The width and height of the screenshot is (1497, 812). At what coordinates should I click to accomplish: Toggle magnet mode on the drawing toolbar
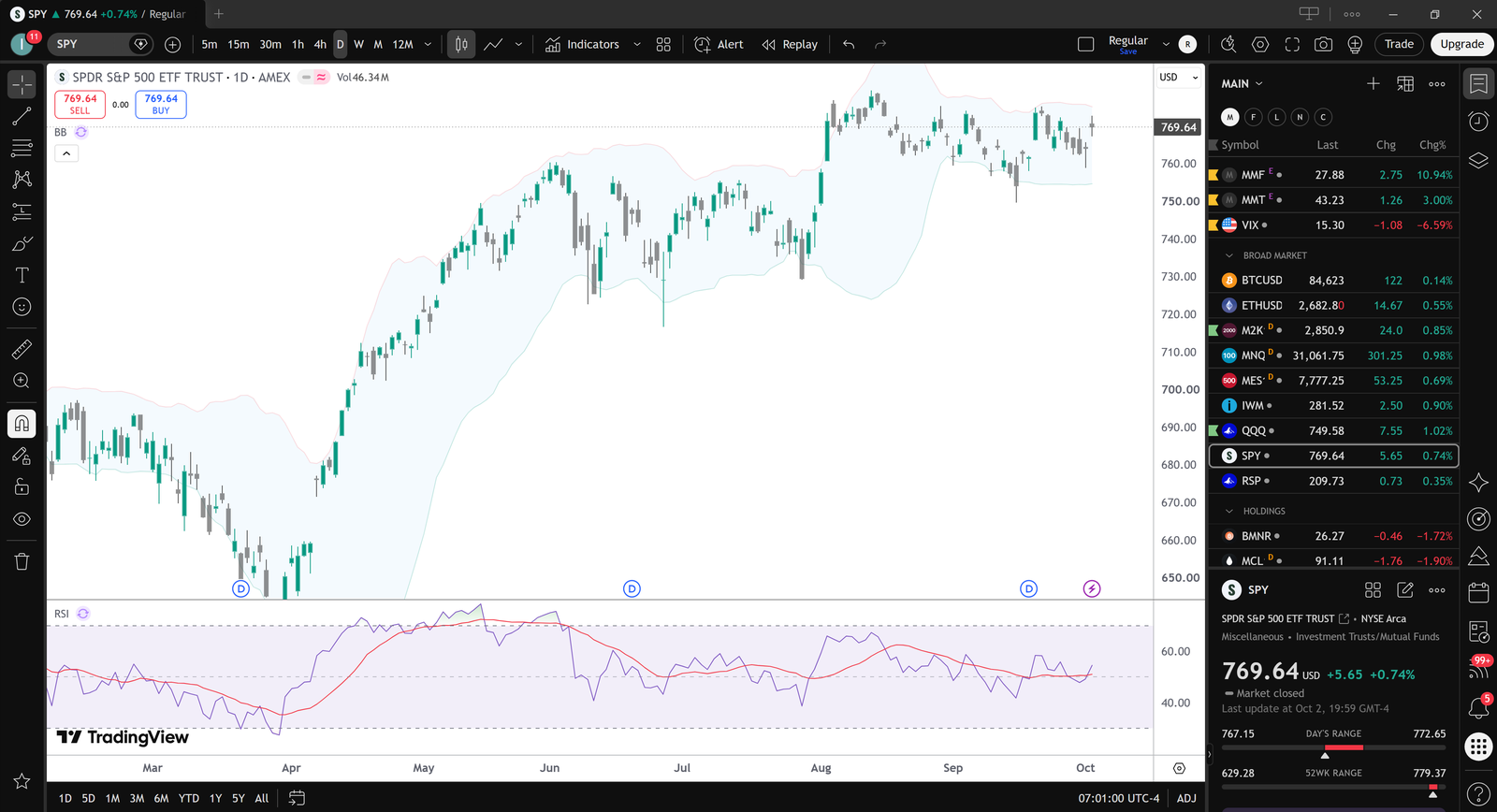tap(22, 424)
